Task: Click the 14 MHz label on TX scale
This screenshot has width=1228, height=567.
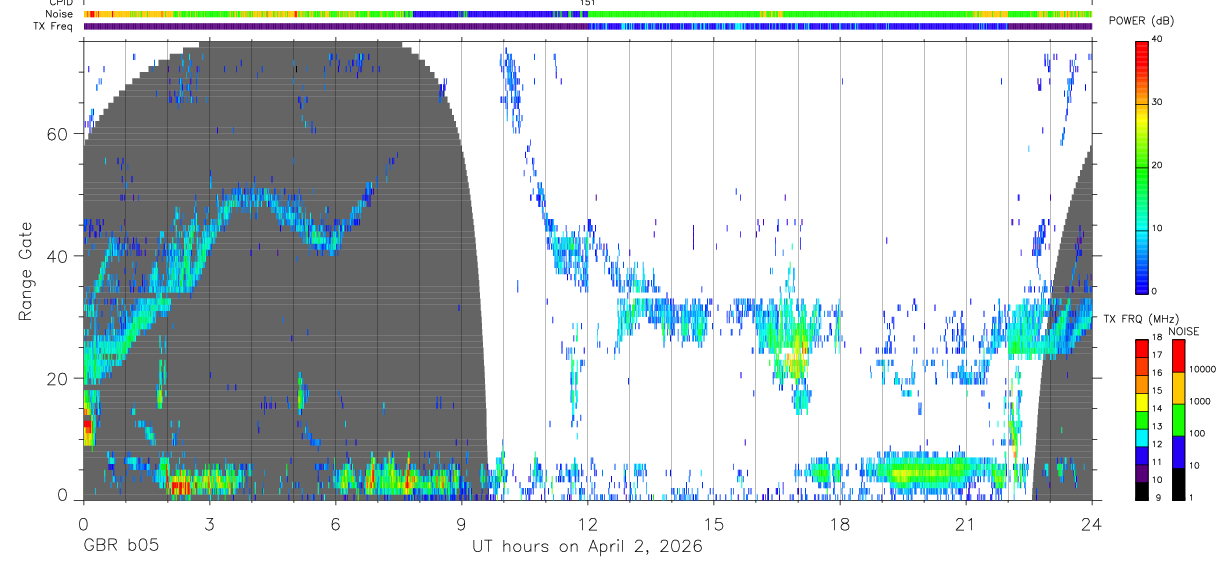Action: (x=1157, y=409)
